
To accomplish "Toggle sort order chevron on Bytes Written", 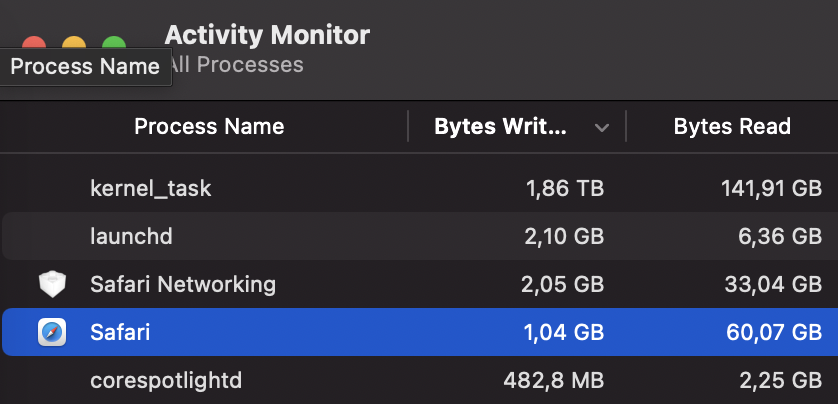I will pos(602,127).
